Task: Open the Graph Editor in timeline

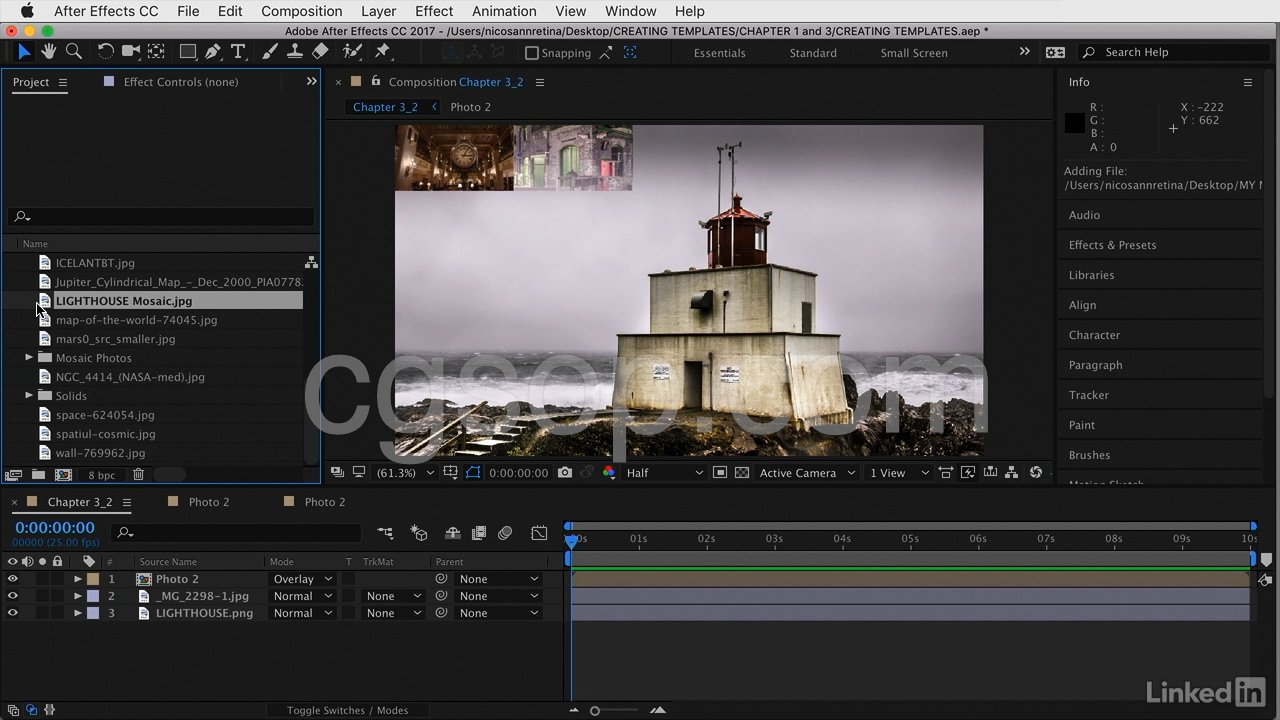Action: [539, 533]
